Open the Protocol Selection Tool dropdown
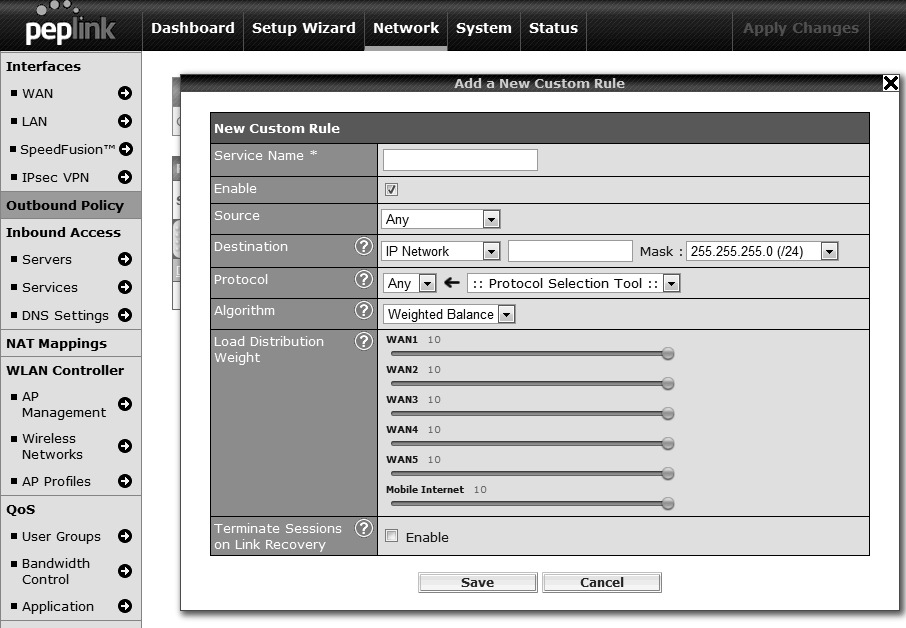 point(573,283)
